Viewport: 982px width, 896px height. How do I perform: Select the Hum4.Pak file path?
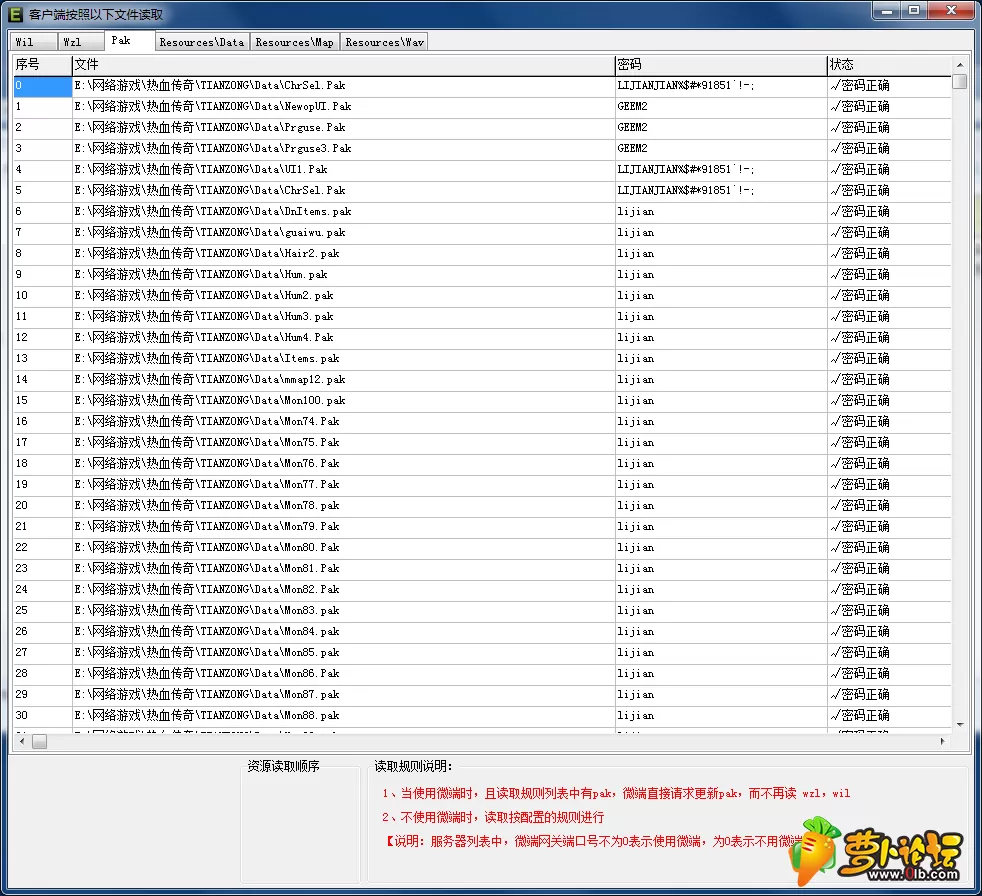tap(204, 337)
